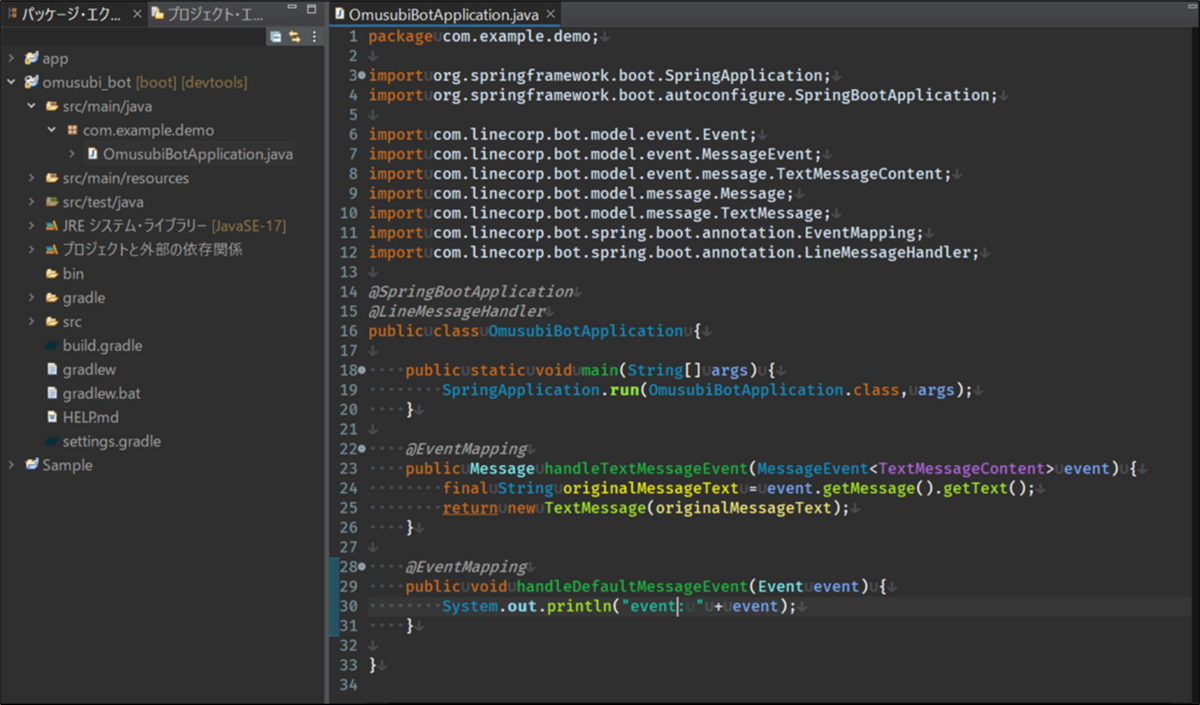
Task: Click OmusubiBotApplication class name on line 16
Action: tap(584, 331)
